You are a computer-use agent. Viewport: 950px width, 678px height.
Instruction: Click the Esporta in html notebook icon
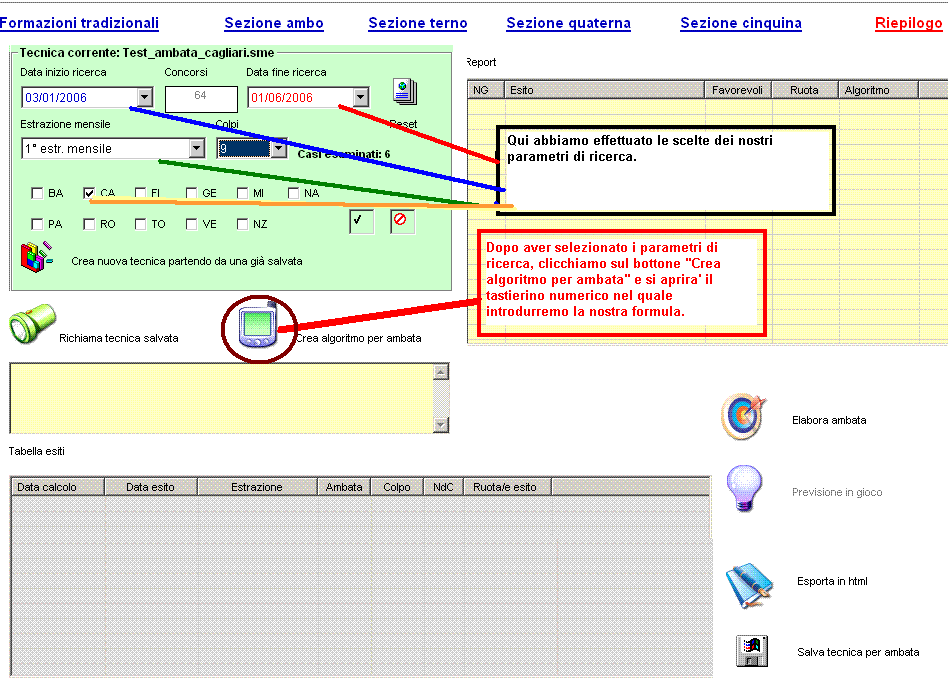coord(749,585)
